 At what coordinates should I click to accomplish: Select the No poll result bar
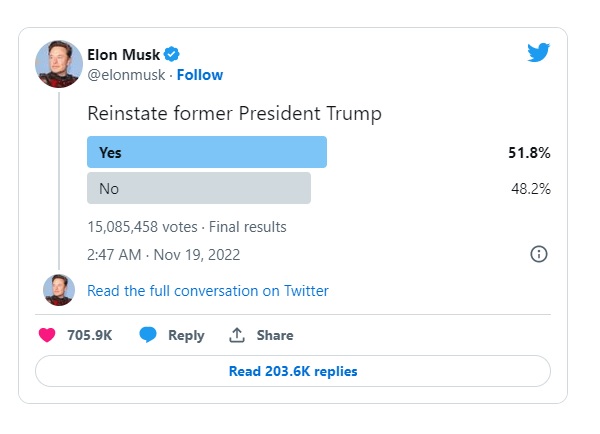[199, 188]
